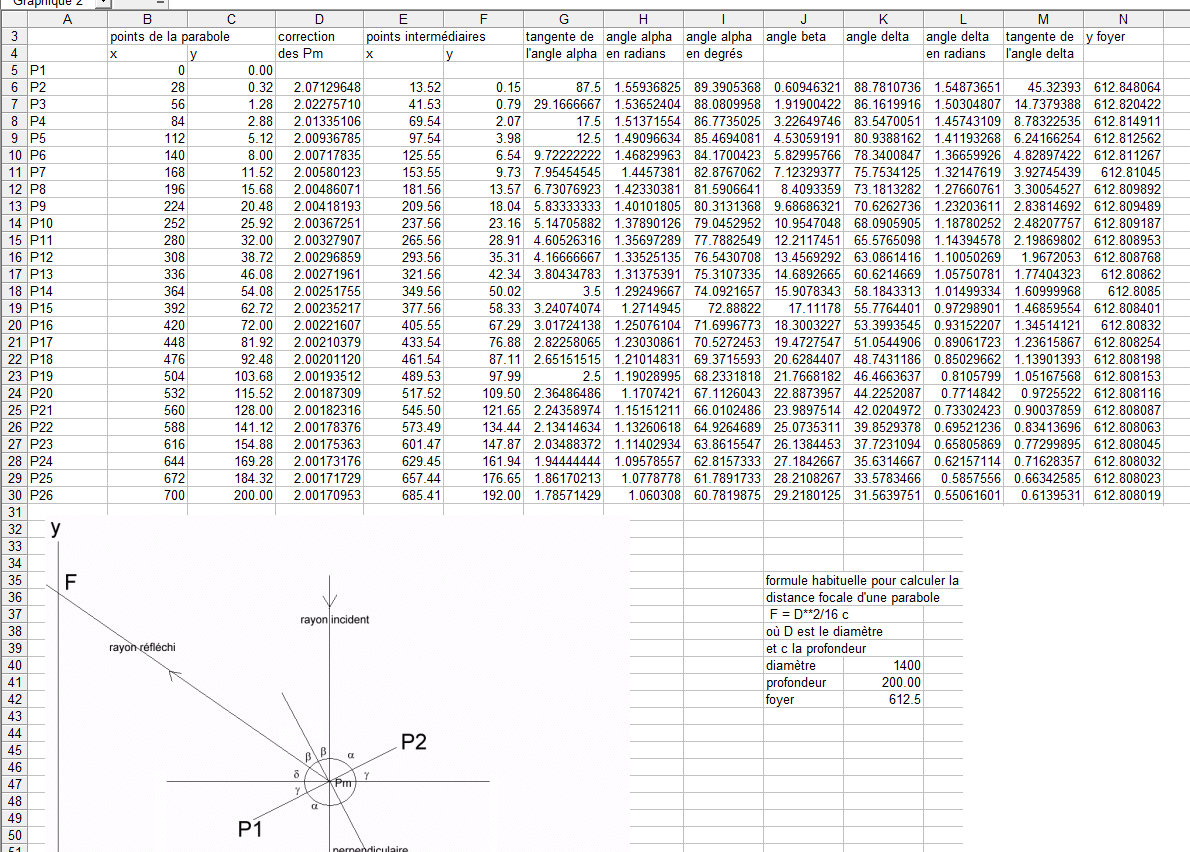Click the 'profondeur' label cell
This screenshot has width=1190, height=852.
coord(803,683)
